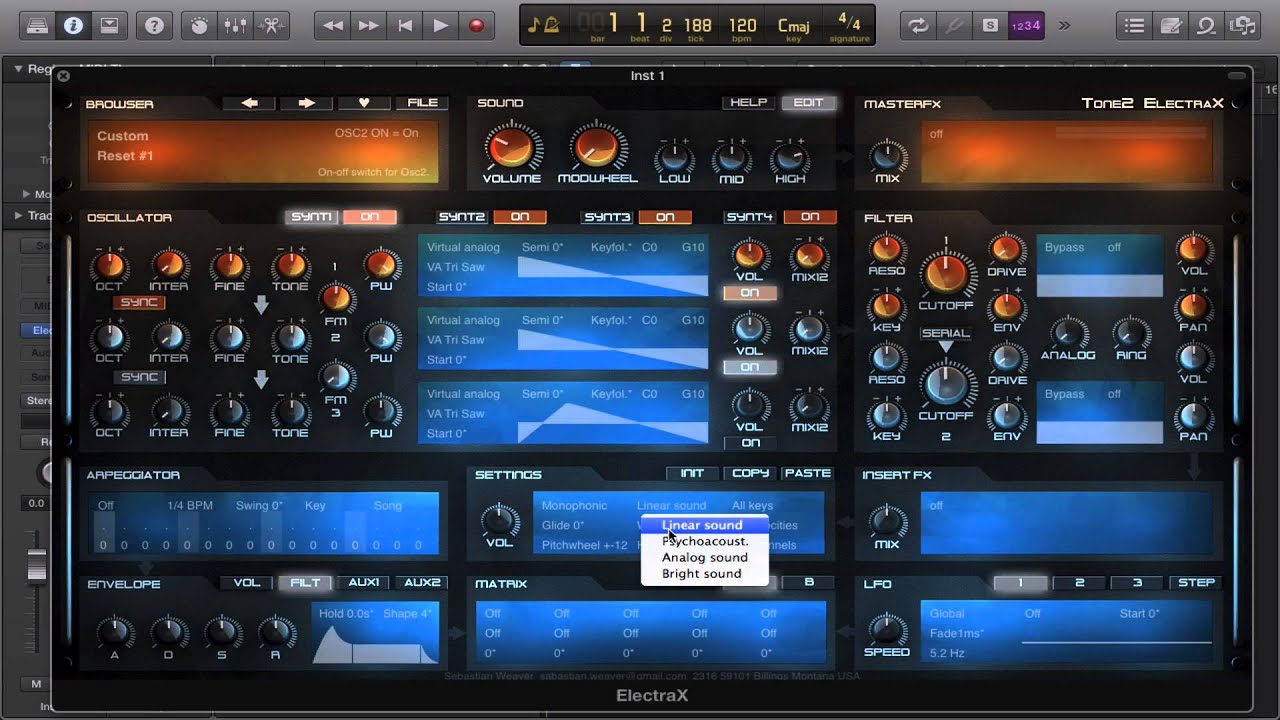Screen dimensions: 1280x720
Task: Click the Settings PASTE button
Action: coord(808,473)
